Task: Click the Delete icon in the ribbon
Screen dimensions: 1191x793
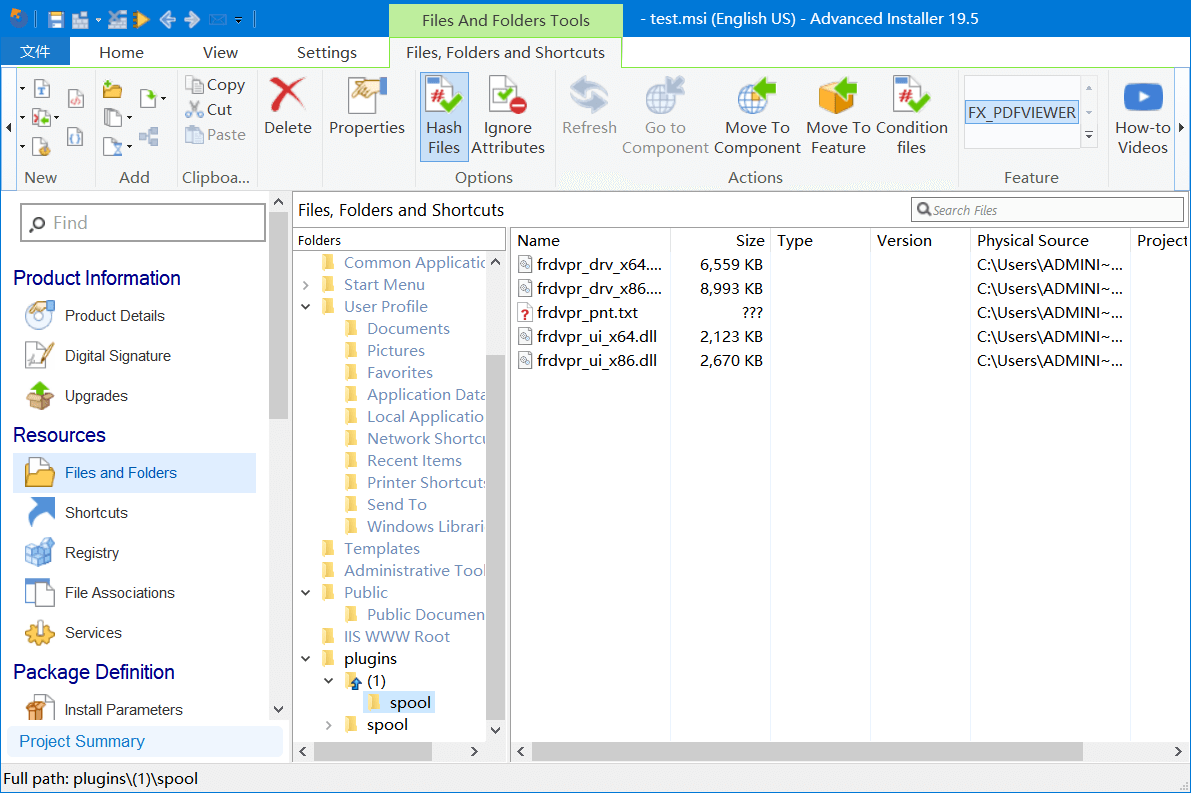Action: coord(287,105)
